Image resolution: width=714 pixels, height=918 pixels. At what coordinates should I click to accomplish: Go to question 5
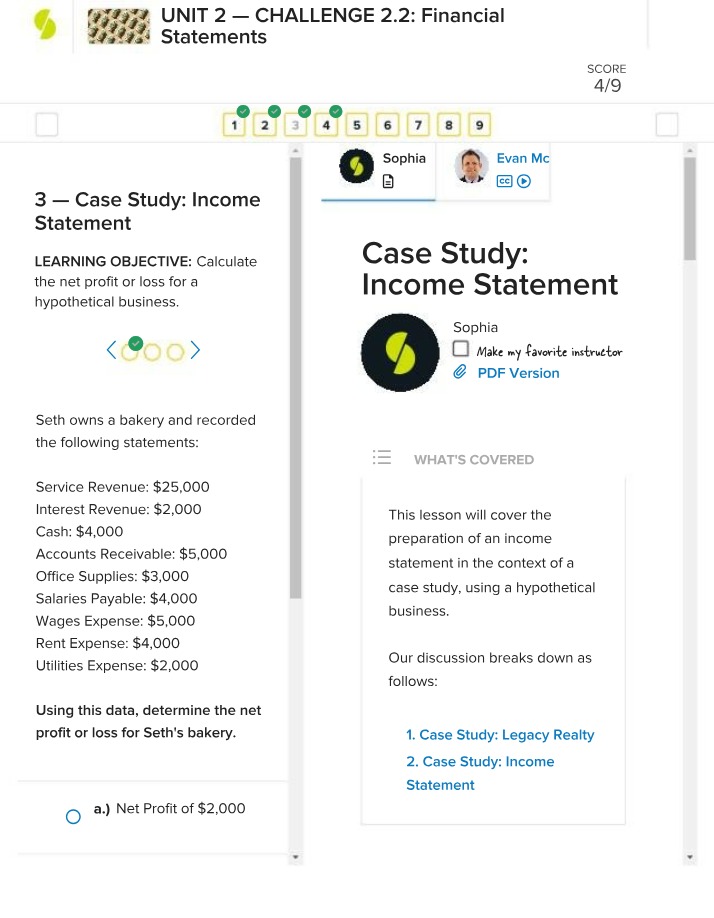tap(357, 125)
